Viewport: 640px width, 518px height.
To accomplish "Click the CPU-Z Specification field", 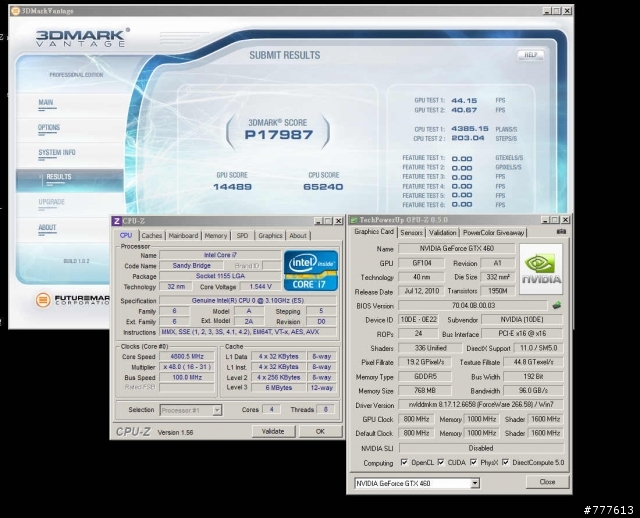I will coord(248,300).
